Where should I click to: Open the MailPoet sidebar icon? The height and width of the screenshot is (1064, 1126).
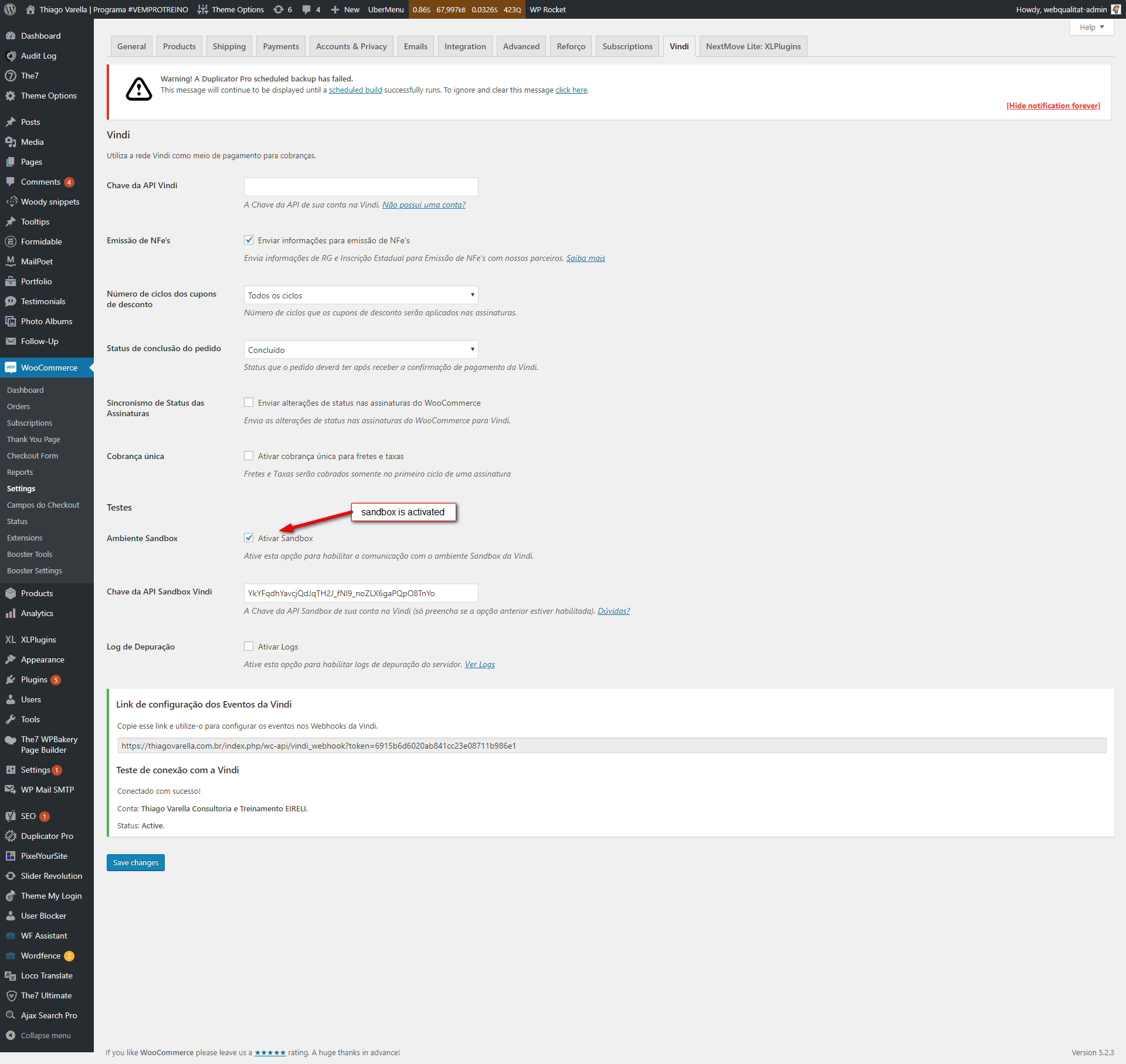[x=11, y=261]
